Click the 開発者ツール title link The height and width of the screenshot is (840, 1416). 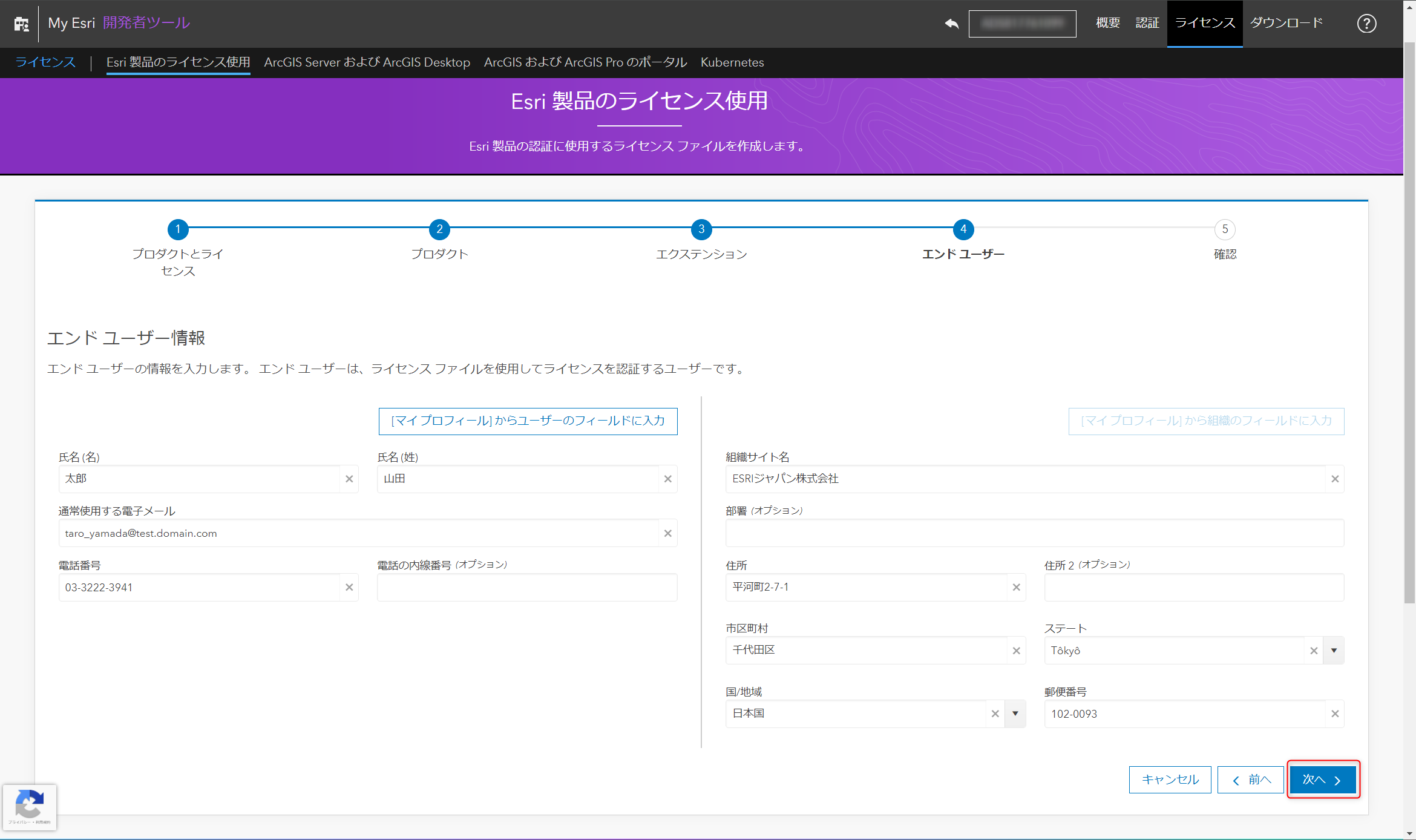(146, 23)
